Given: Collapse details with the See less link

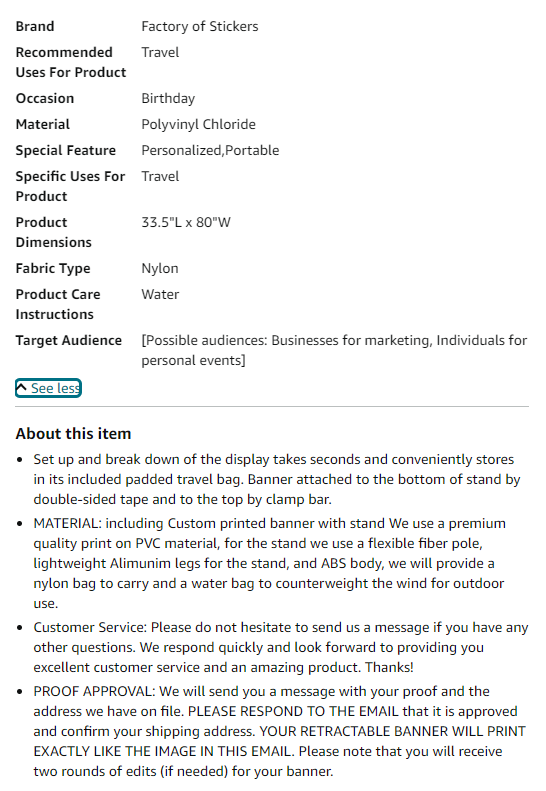Looking at the screenshot, I should [x=48, y=388].
